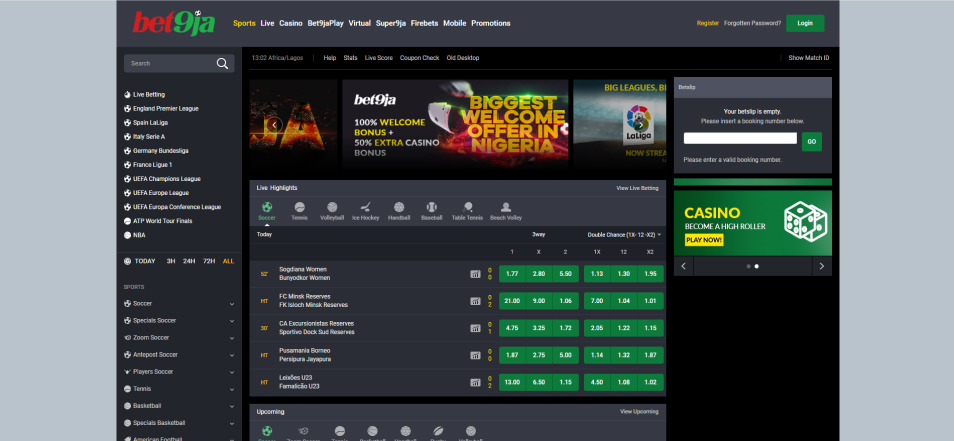Open stats icon for Pusamania Borneo match

[475, 355]
